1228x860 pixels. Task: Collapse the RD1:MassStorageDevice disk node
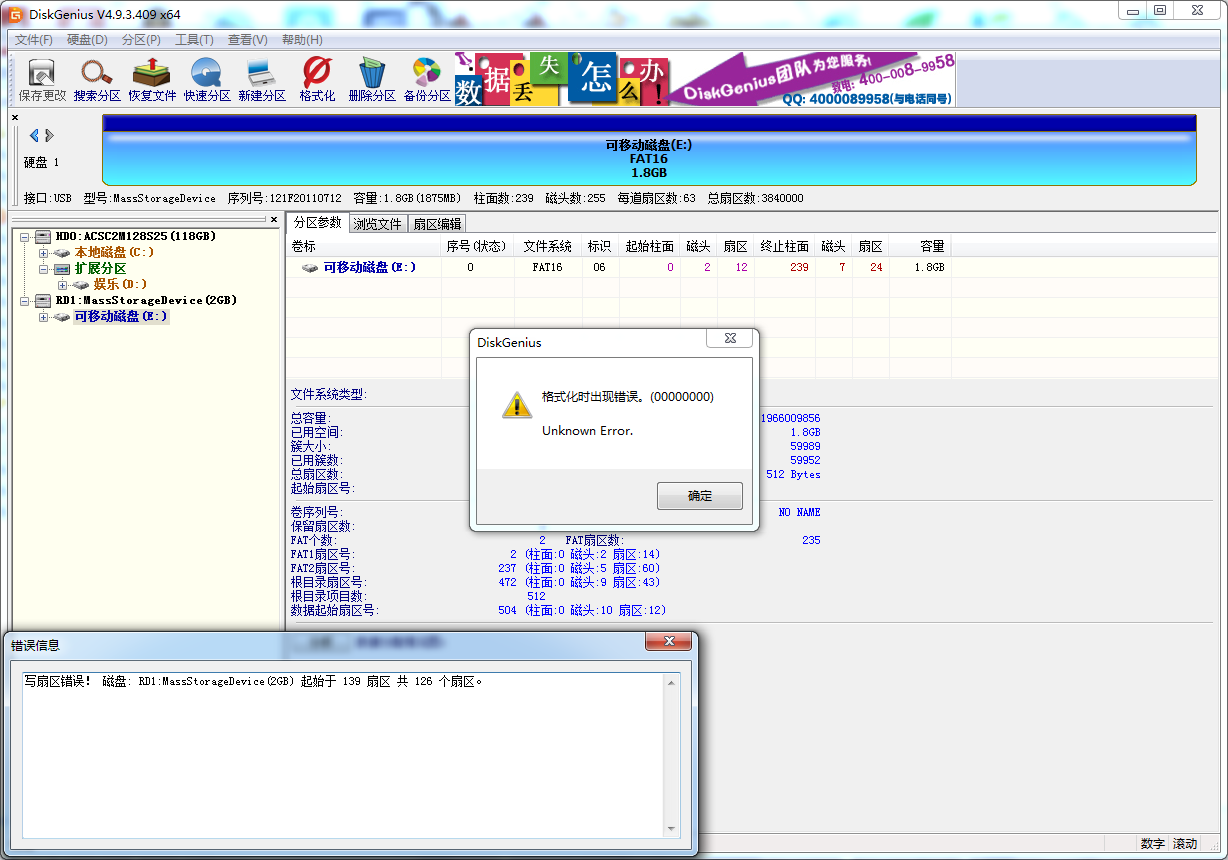point(25,301)
